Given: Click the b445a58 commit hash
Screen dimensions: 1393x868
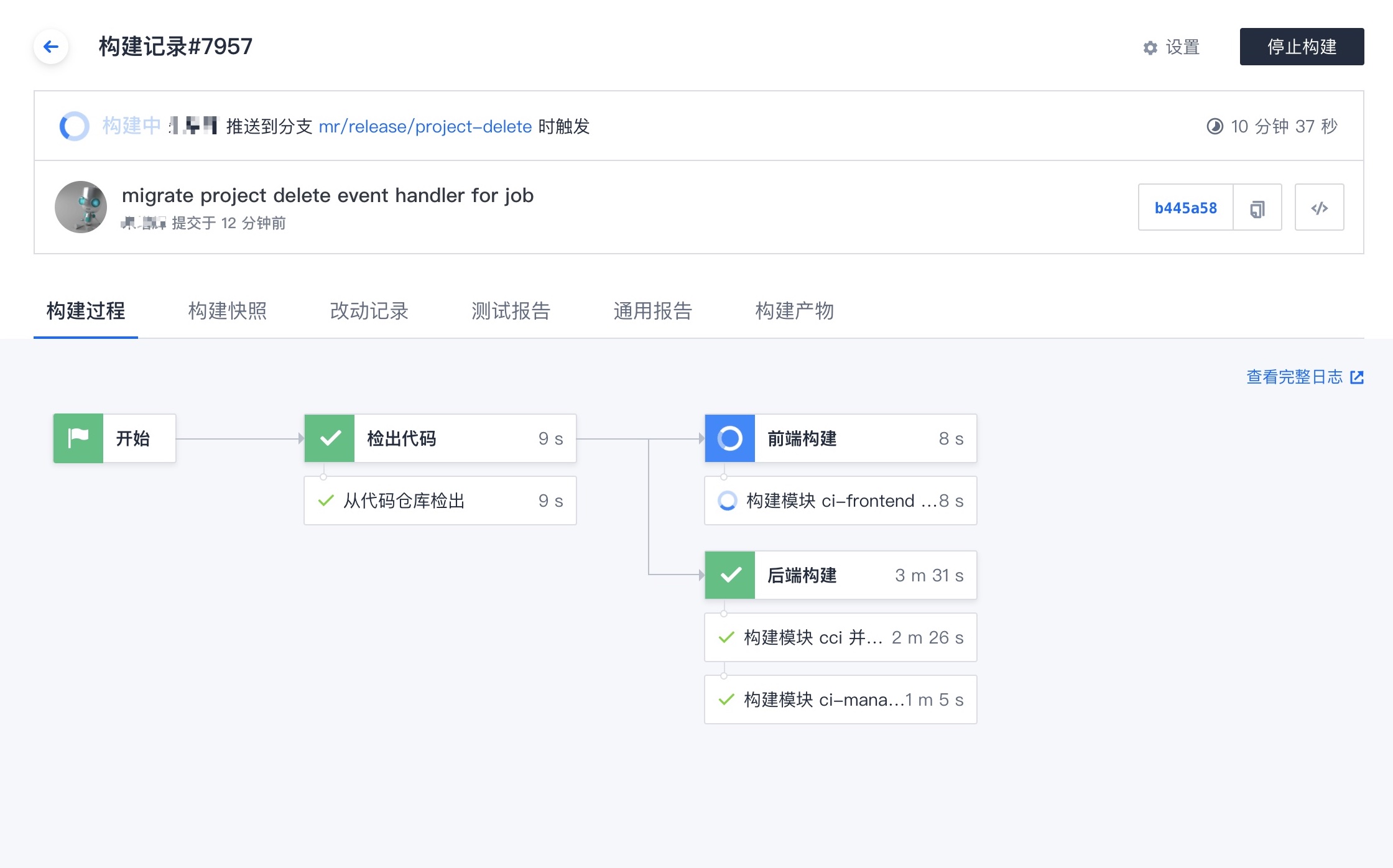Looking at the screenshot, I should (1185, 208).
